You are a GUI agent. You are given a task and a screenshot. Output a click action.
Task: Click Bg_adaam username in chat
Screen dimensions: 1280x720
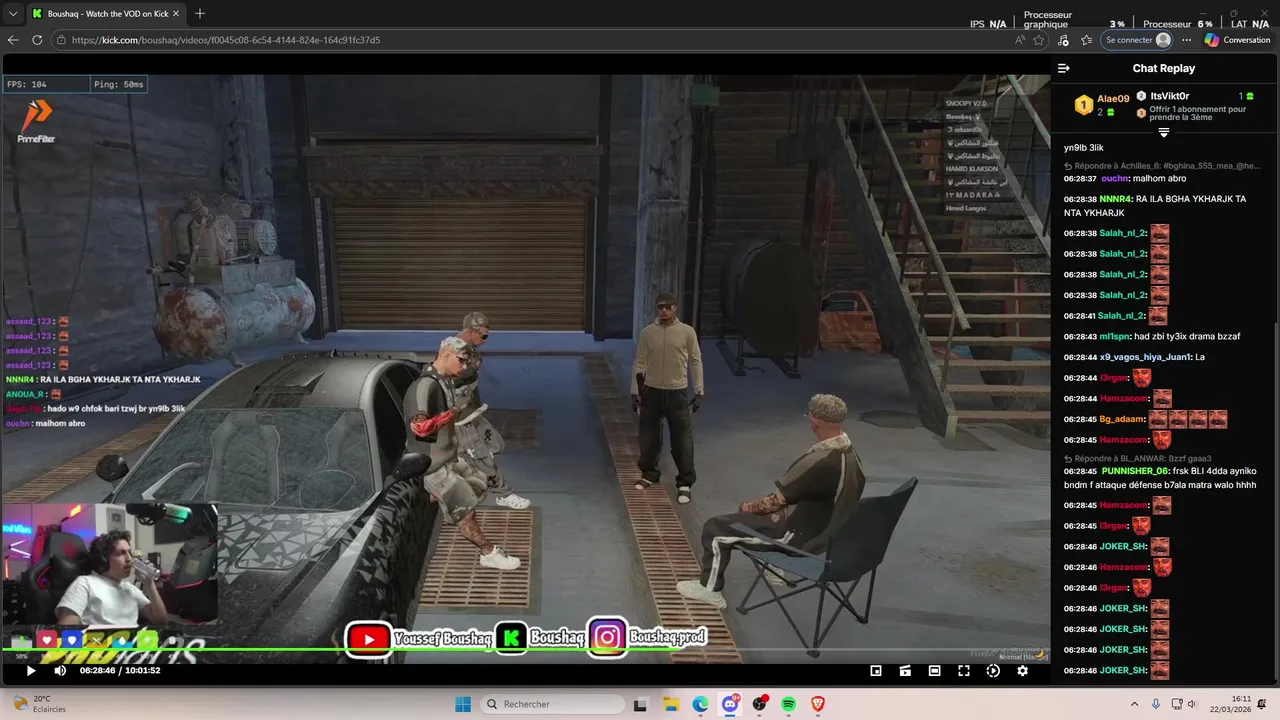(1121, 419)
